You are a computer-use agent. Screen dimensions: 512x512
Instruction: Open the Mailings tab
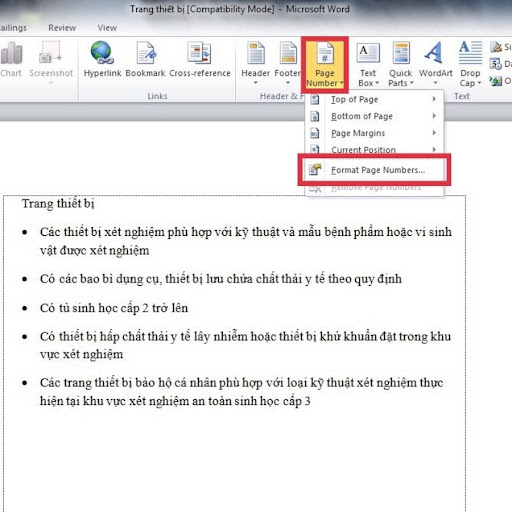[x=13, y=28]
